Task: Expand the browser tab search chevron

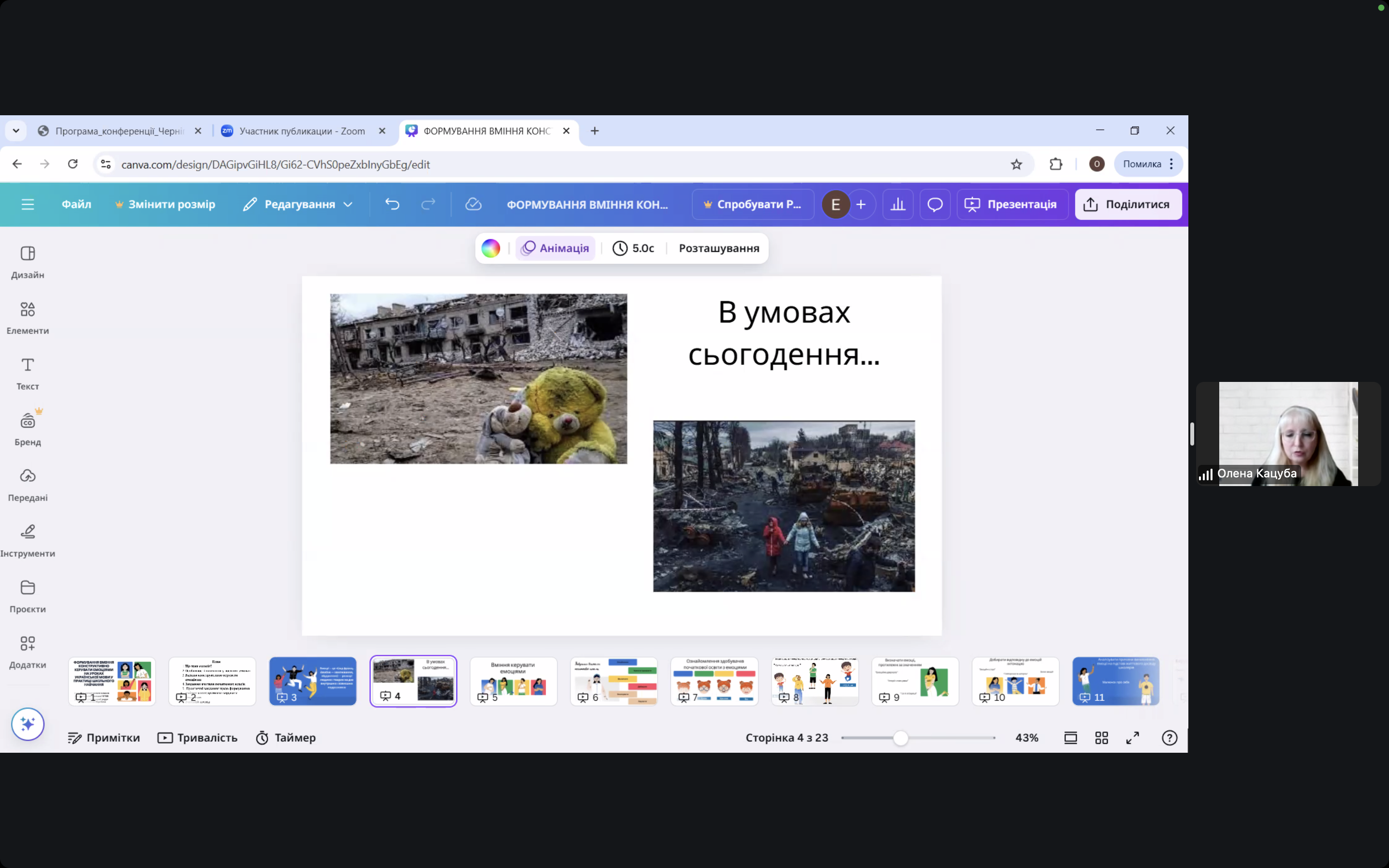Action: (x=16, y=131)
